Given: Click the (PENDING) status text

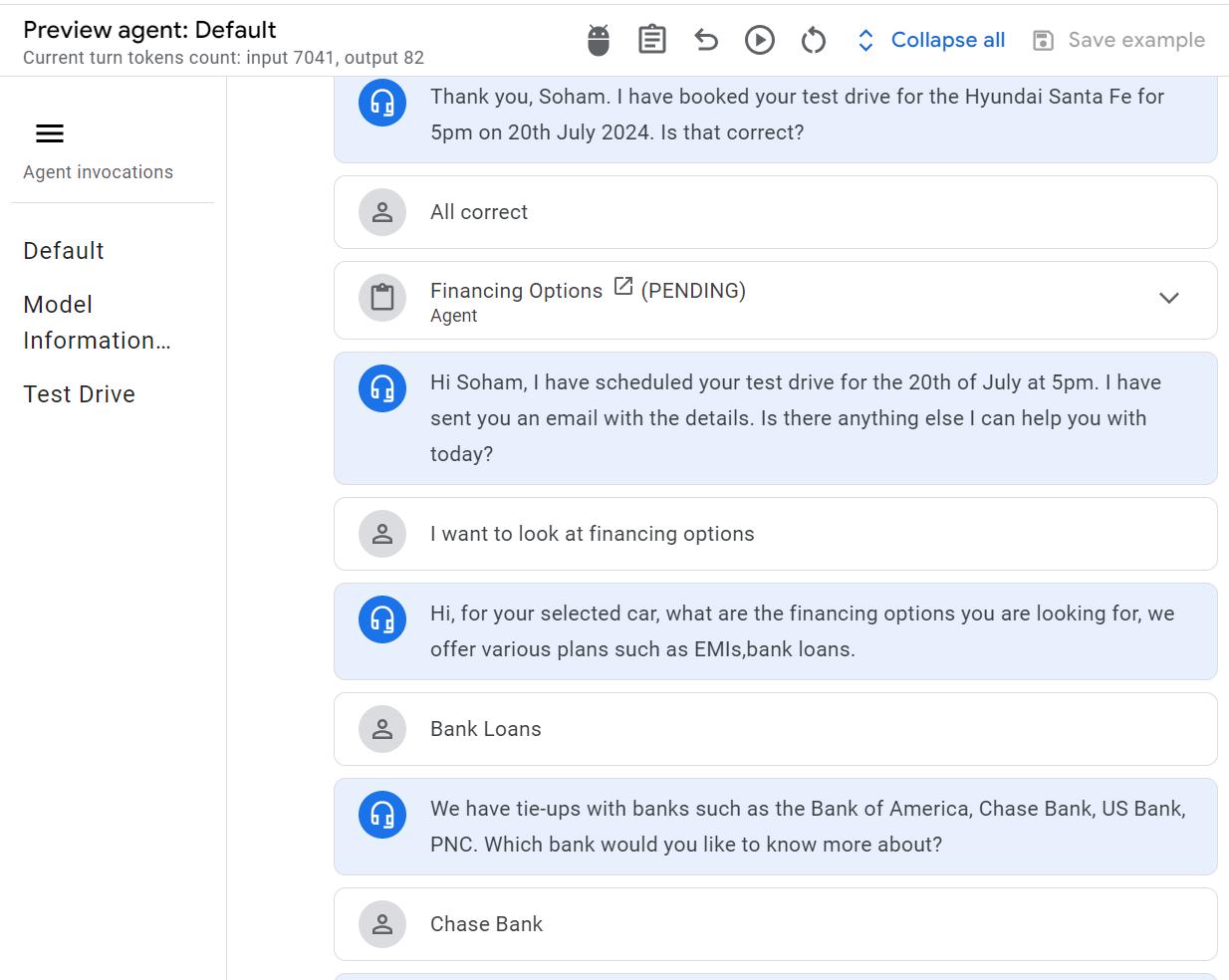Looking at the screenshot, I should tap(693, 291).
